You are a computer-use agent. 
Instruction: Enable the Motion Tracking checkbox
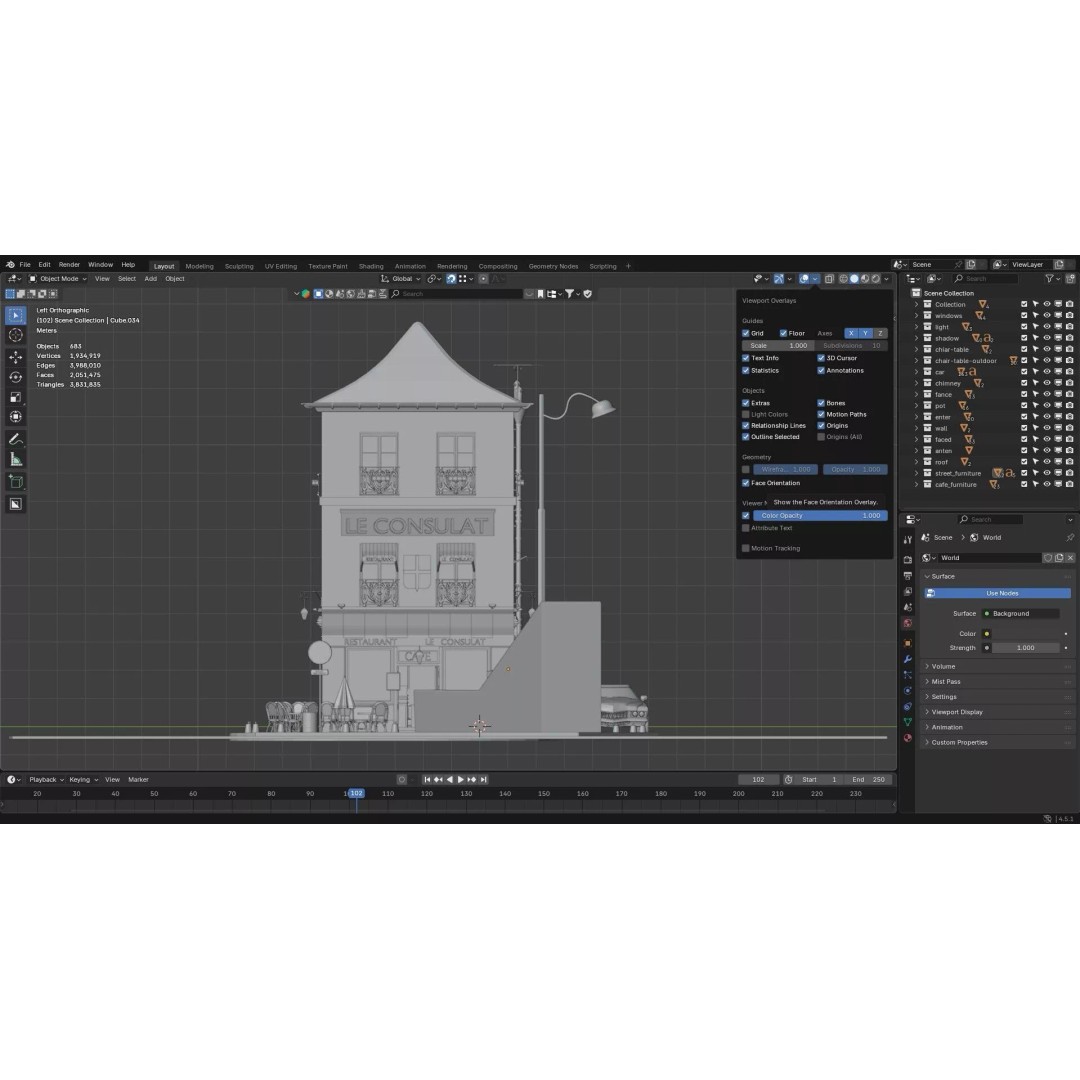click(746, 548)
